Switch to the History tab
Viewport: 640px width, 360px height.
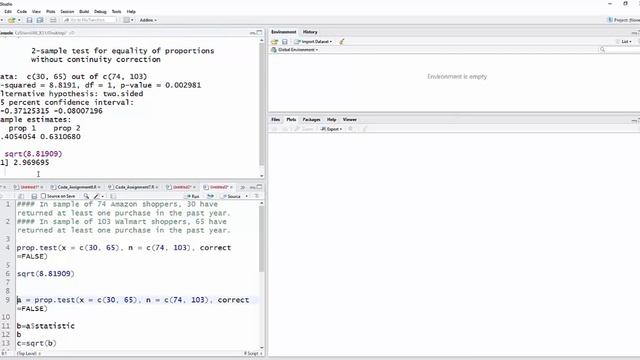[310, 32]
